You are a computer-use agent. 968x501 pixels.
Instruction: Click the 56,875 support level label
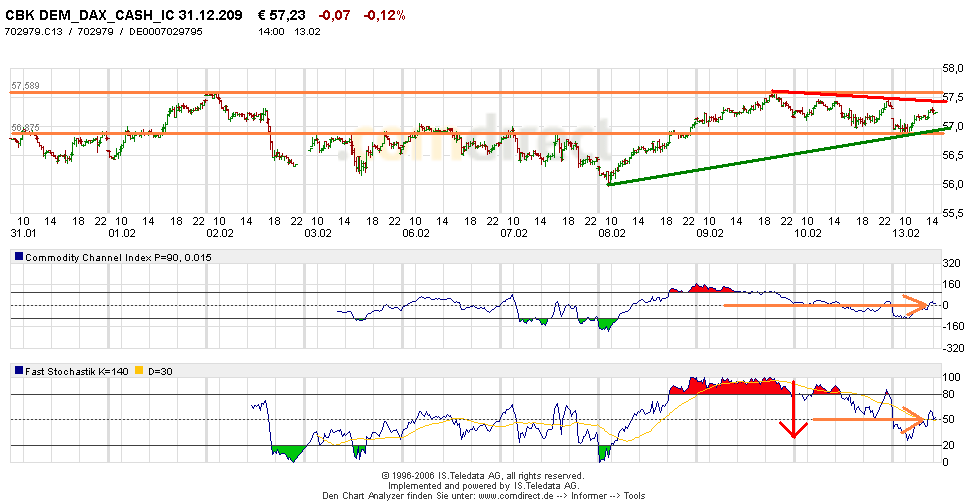(x=27, y=128)
